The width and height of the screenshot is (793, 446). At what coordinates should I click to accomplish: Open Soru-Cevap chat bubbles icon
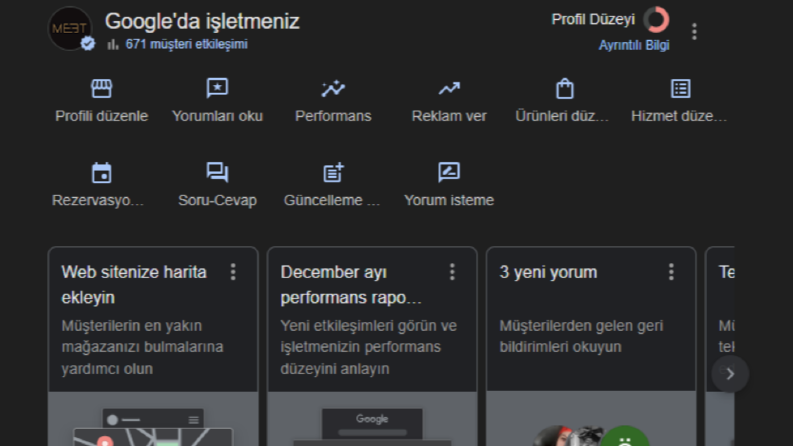(x=217, y=172)
